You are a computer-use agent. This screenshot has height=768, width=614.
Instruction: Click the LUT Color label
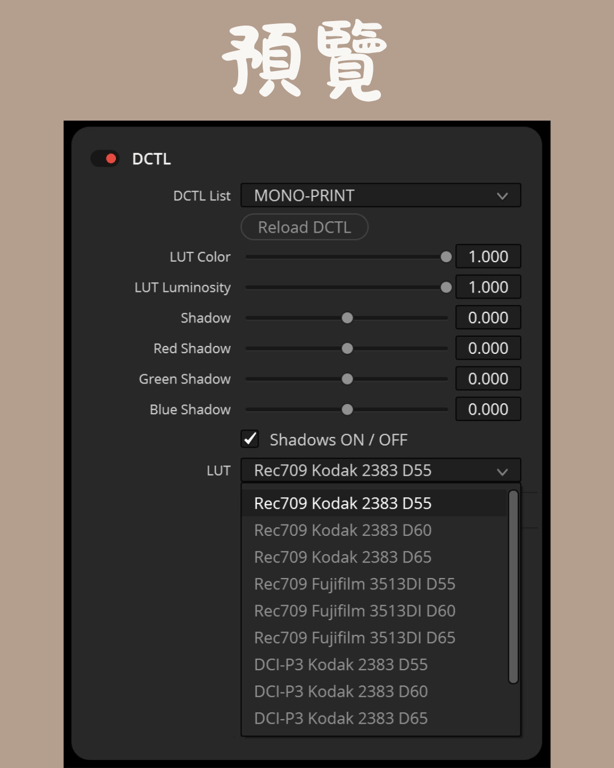point(200,257)
